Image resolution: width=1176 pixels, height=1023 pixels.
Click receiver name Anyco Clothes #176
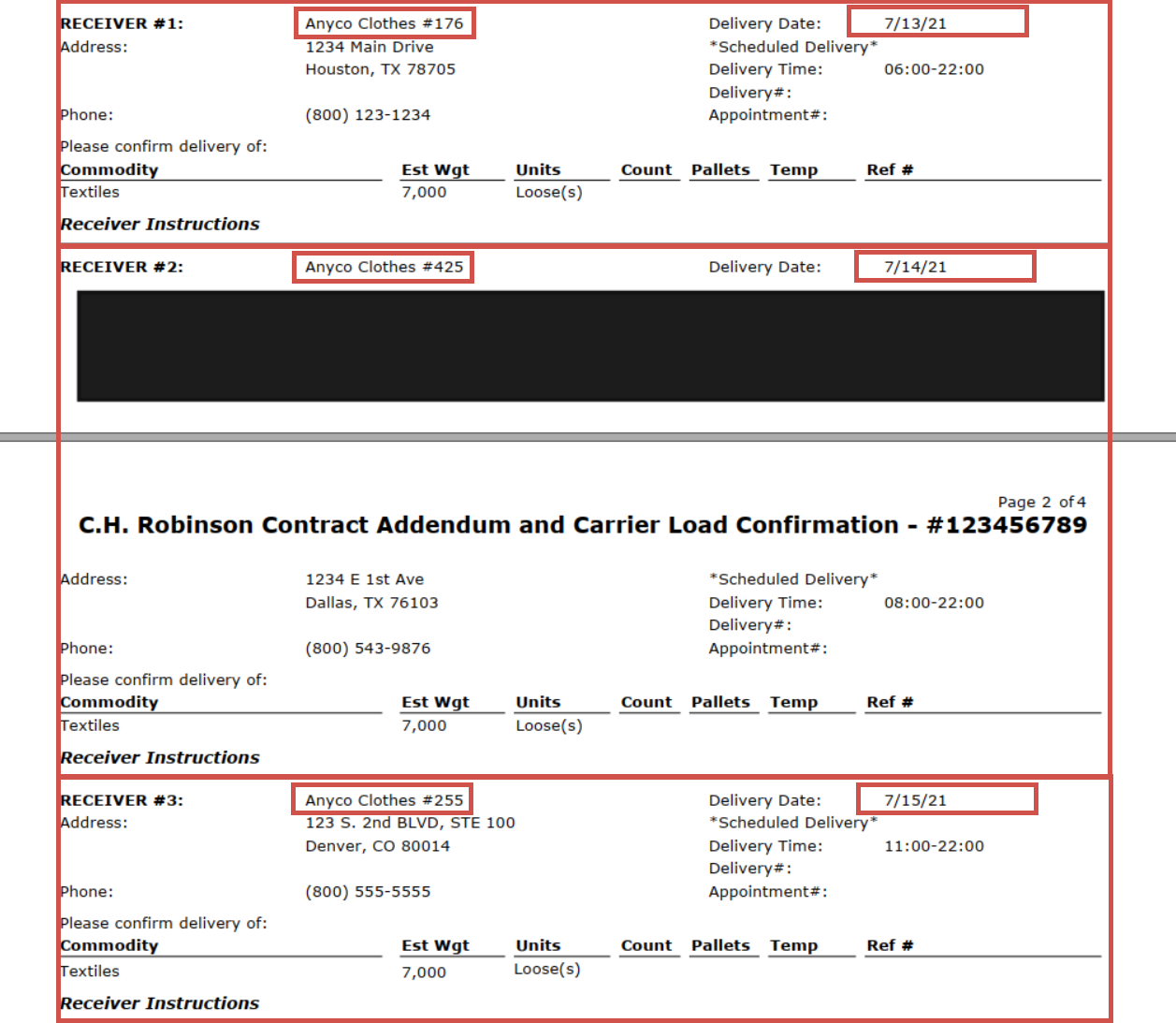point(385,23)
